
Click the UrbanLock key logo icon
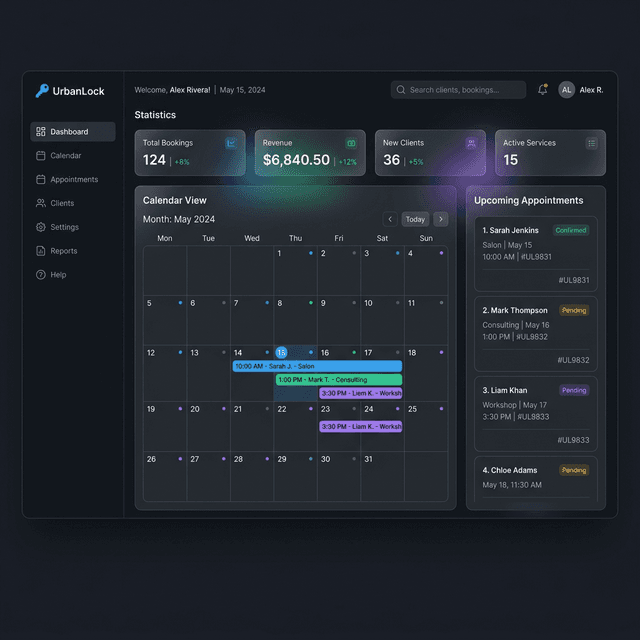42,91
